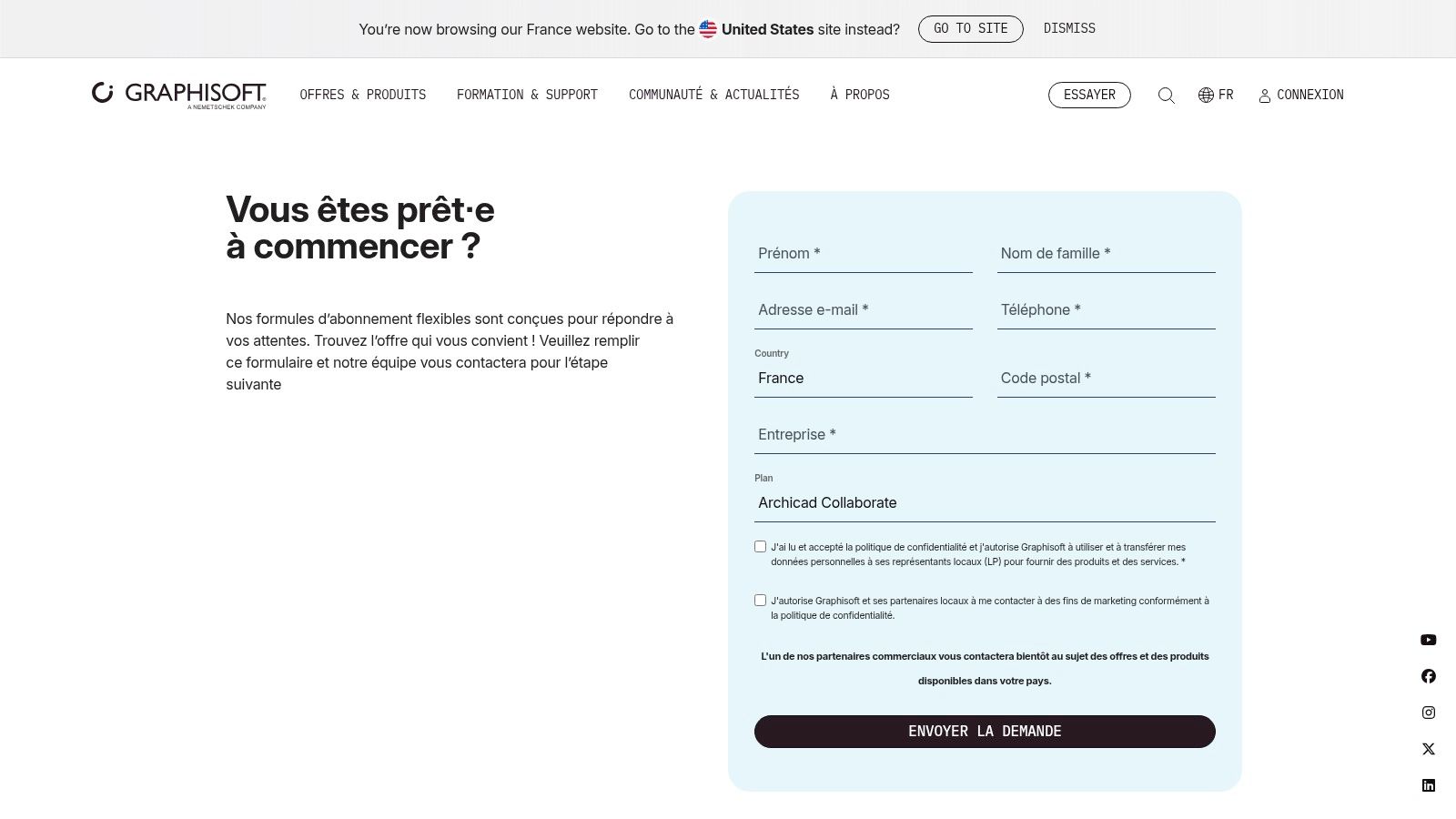This screenshot has width=1456, height=819.
Task: Open the LinkedIn social icon
Action: pos(1429,785)
